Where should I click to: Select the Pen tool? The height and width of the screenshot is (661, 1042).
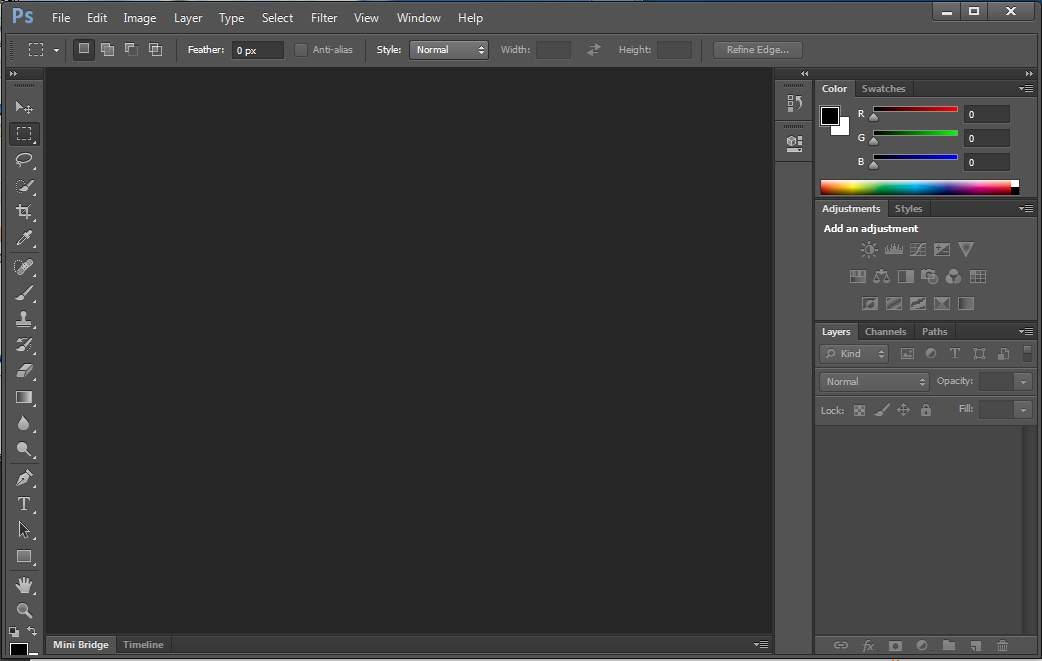tap(24, 478)
